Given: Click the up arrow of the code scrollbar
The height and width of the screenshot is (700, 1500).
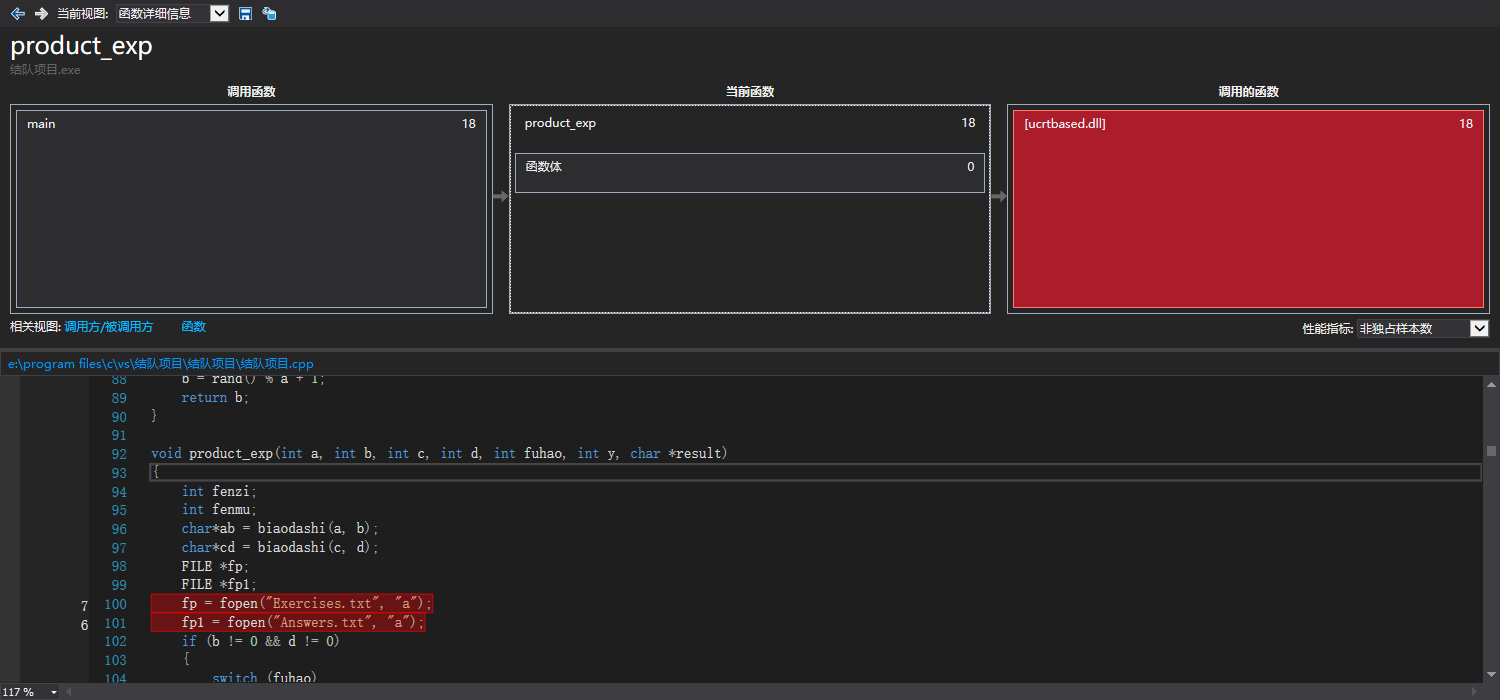Looking at the screenshot, I should tap(1491, 385).
